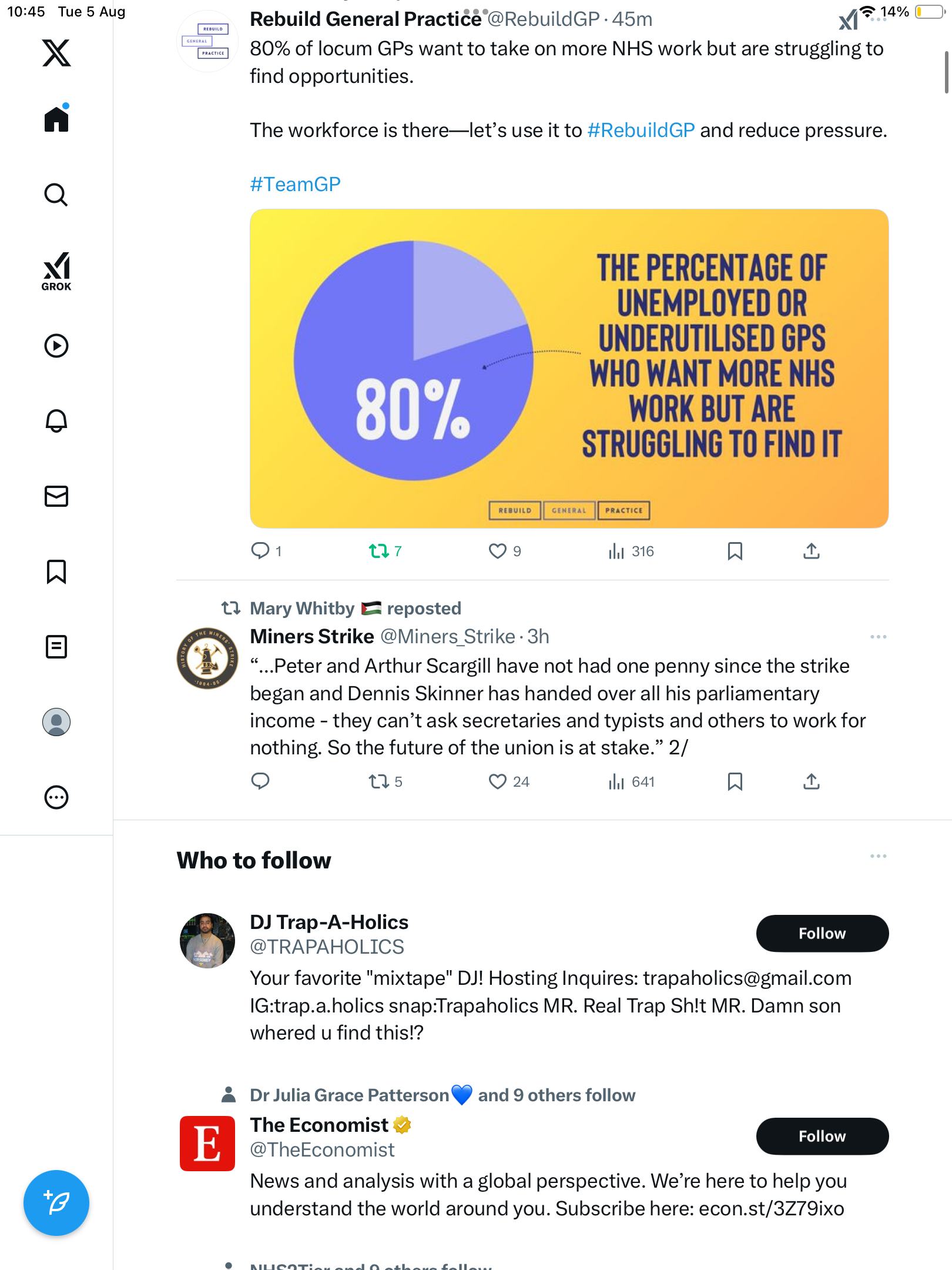Image resolution: width=952 pixels, height=1270 pixels.
Task: Open direct messages envelope icon
Action: [x=56, y=496]
